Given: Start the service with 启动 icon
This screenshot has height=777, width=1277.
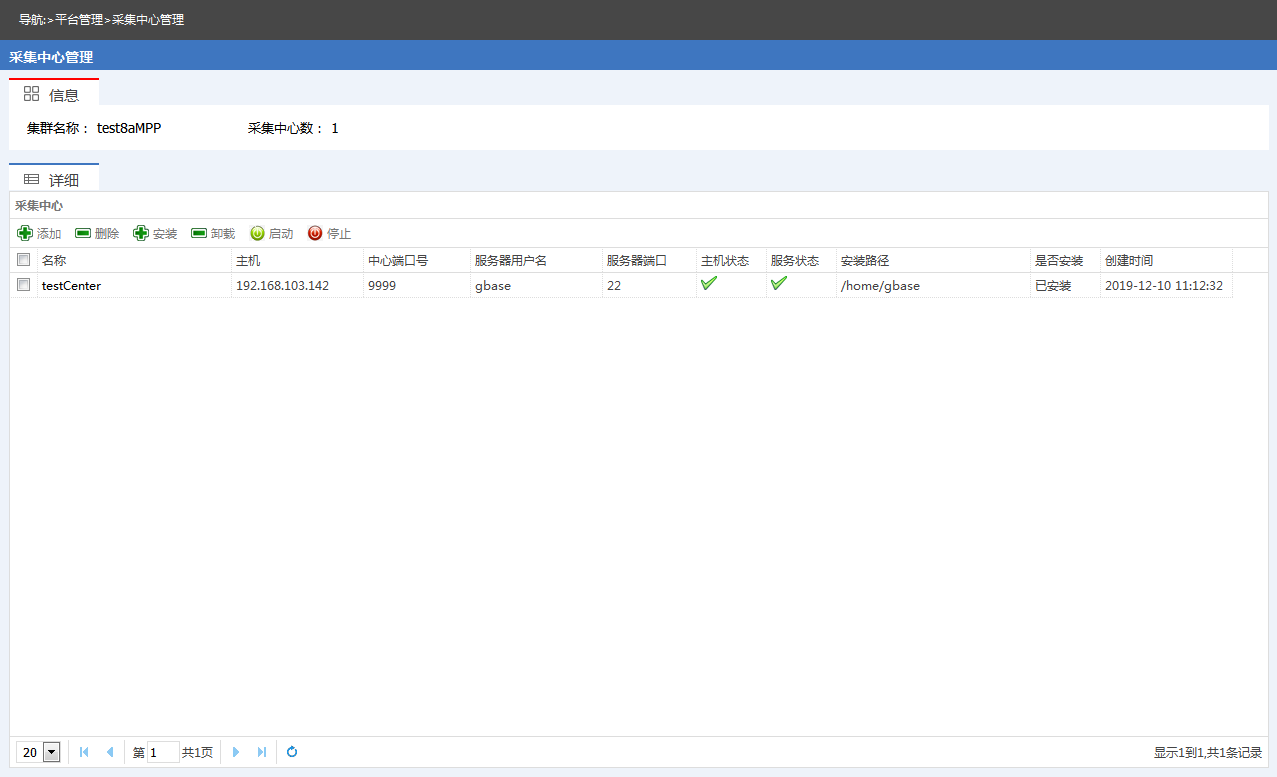Looking at the screenshot, I should [257, 233].
